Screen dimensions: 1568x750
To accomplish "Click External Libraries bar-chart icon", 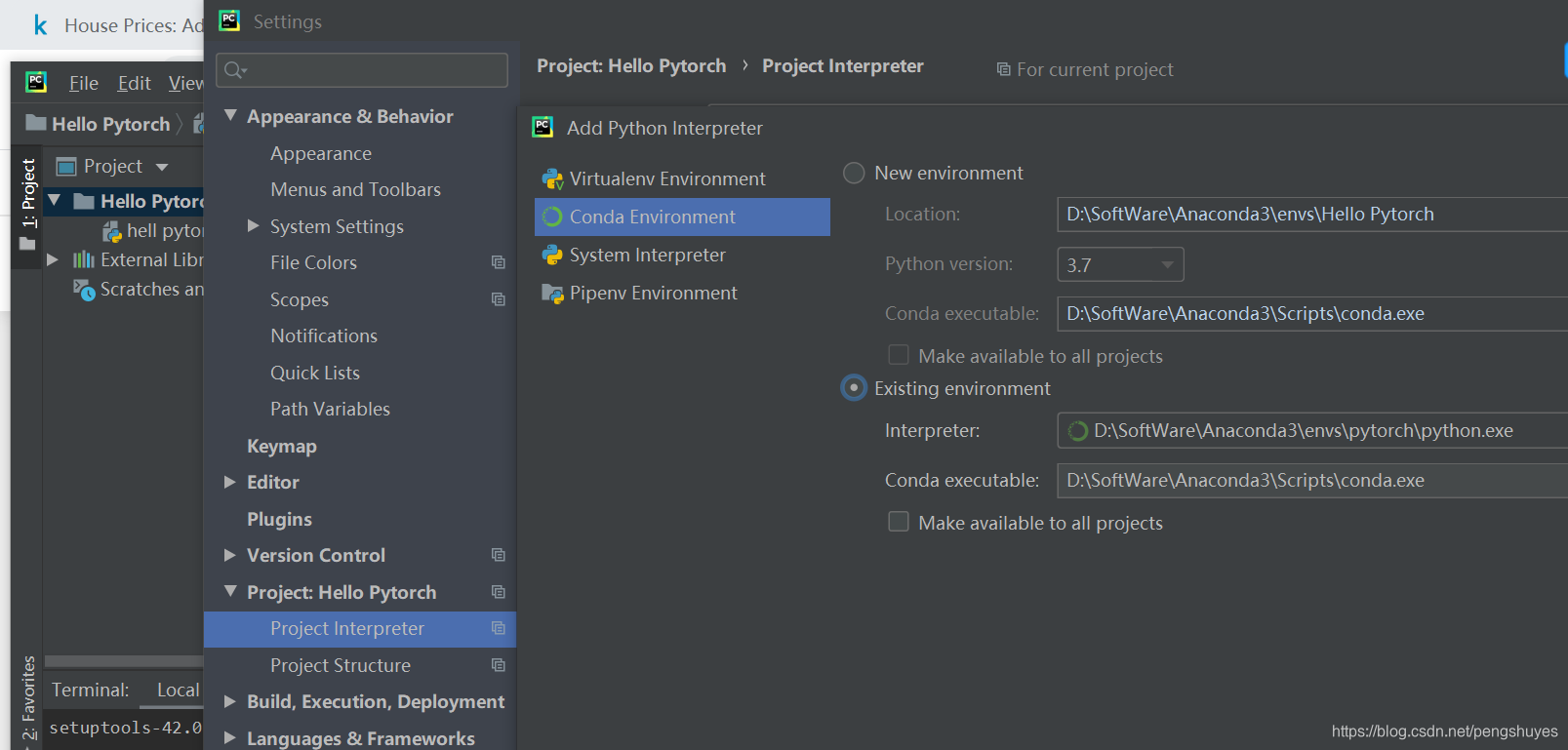I will [x=84, y=259].
